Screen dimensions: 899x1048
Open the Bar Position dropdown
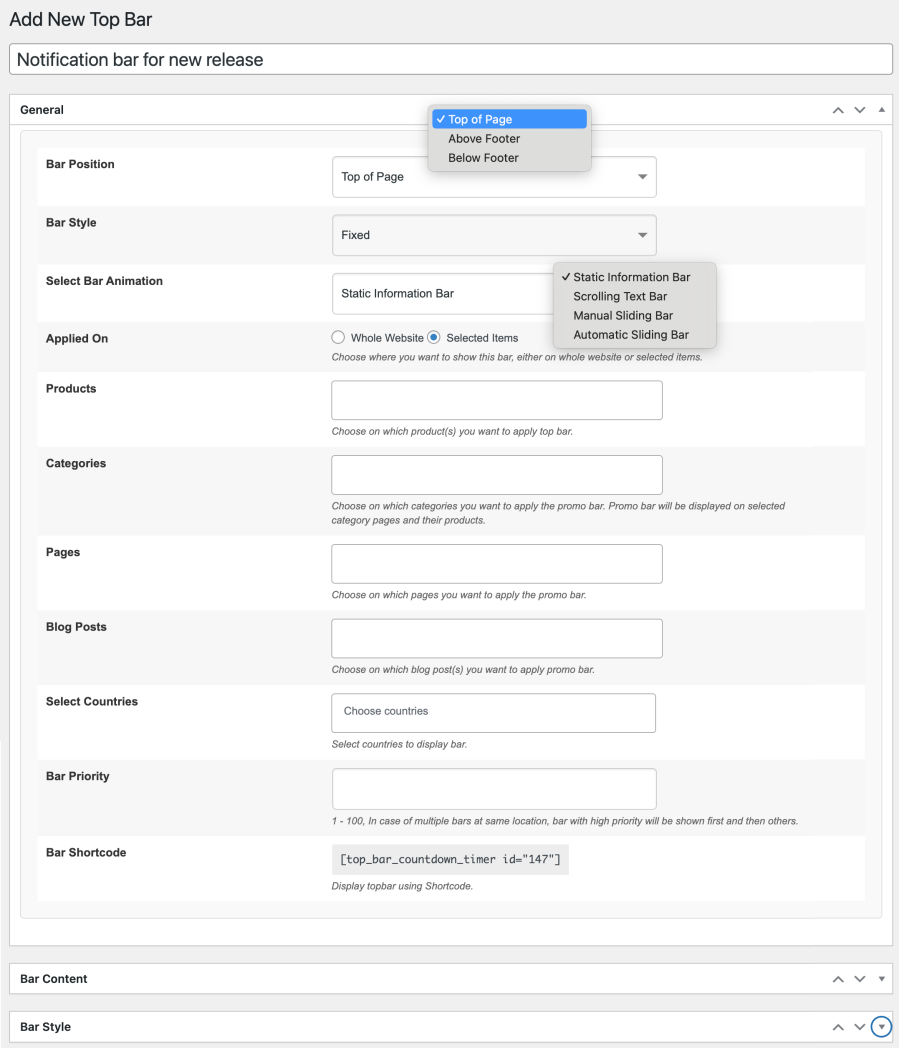pyautogui.click(x=494, y=177)
